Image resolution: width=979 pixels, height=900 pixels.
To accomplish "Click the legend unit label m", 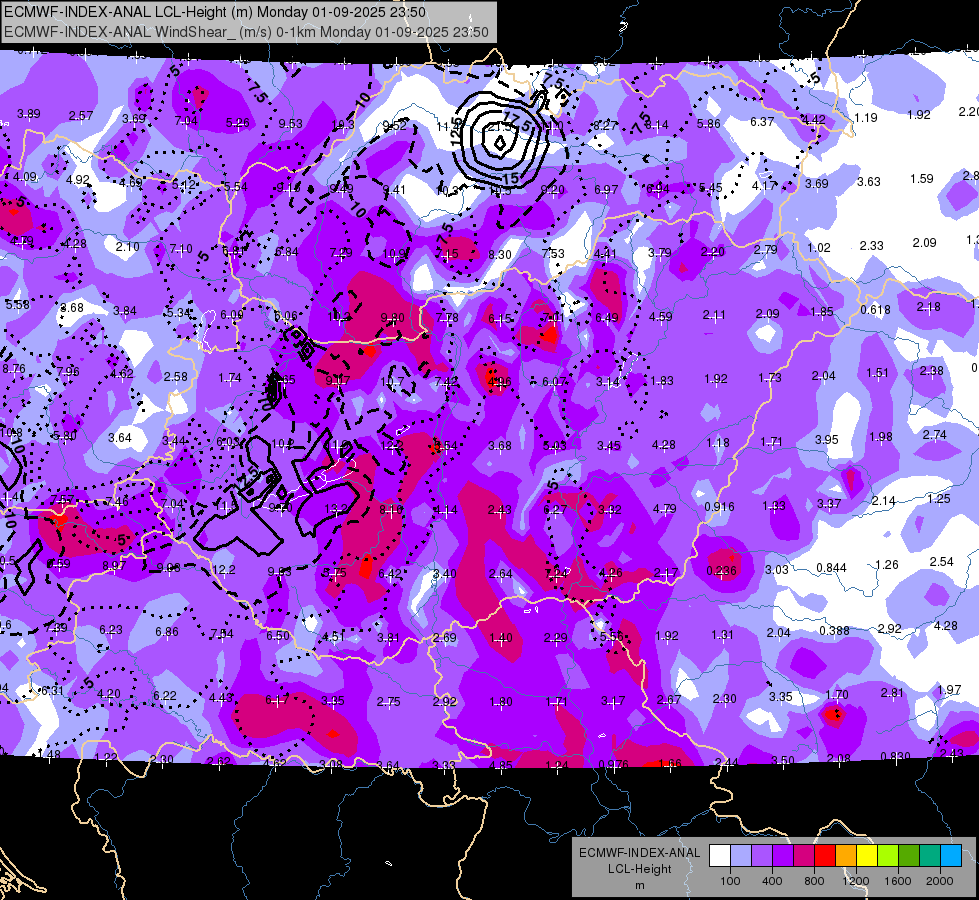I will (x=639, y=886).
